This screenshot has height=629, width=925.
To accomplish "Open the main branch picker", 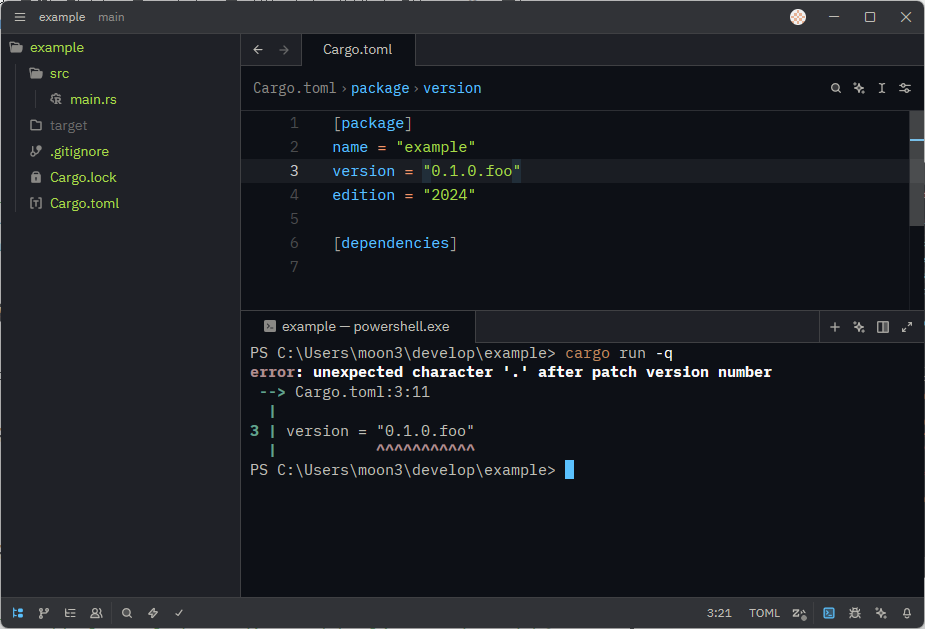I will tap(111, 17).
